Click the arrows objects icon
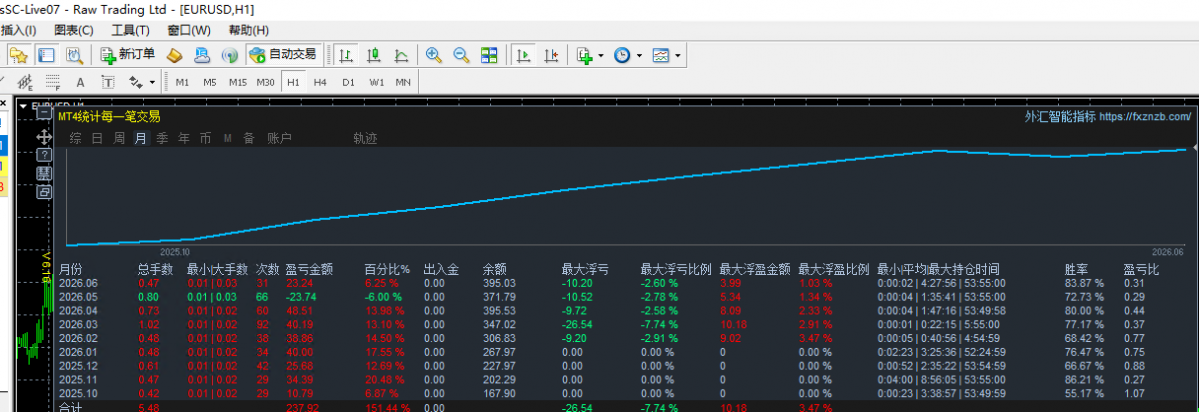Viewport: 1199px width, 412px height. 136,82
